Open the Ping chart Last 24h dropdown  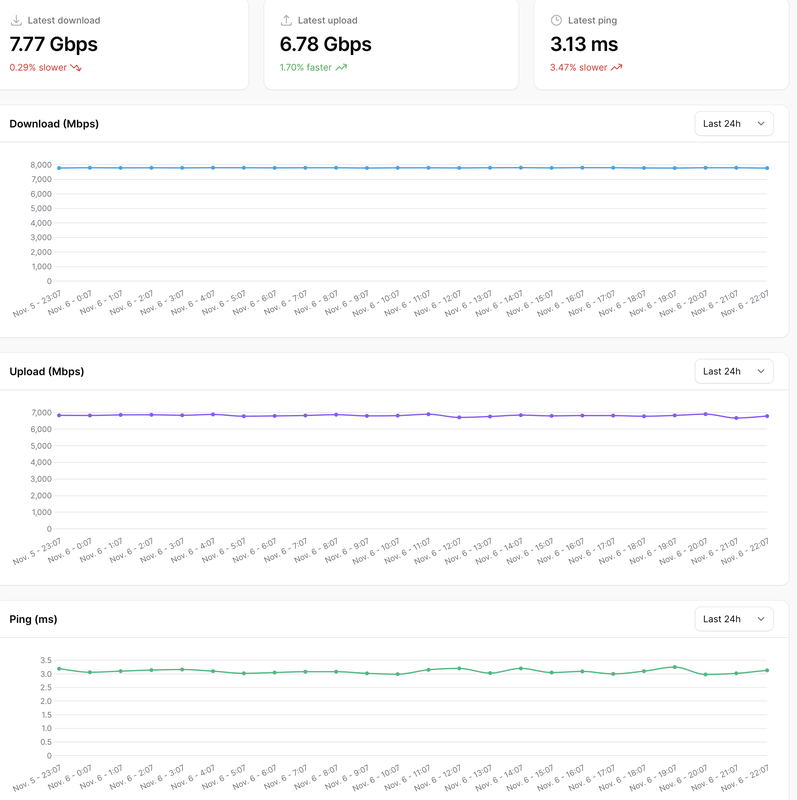click(734, 619)
